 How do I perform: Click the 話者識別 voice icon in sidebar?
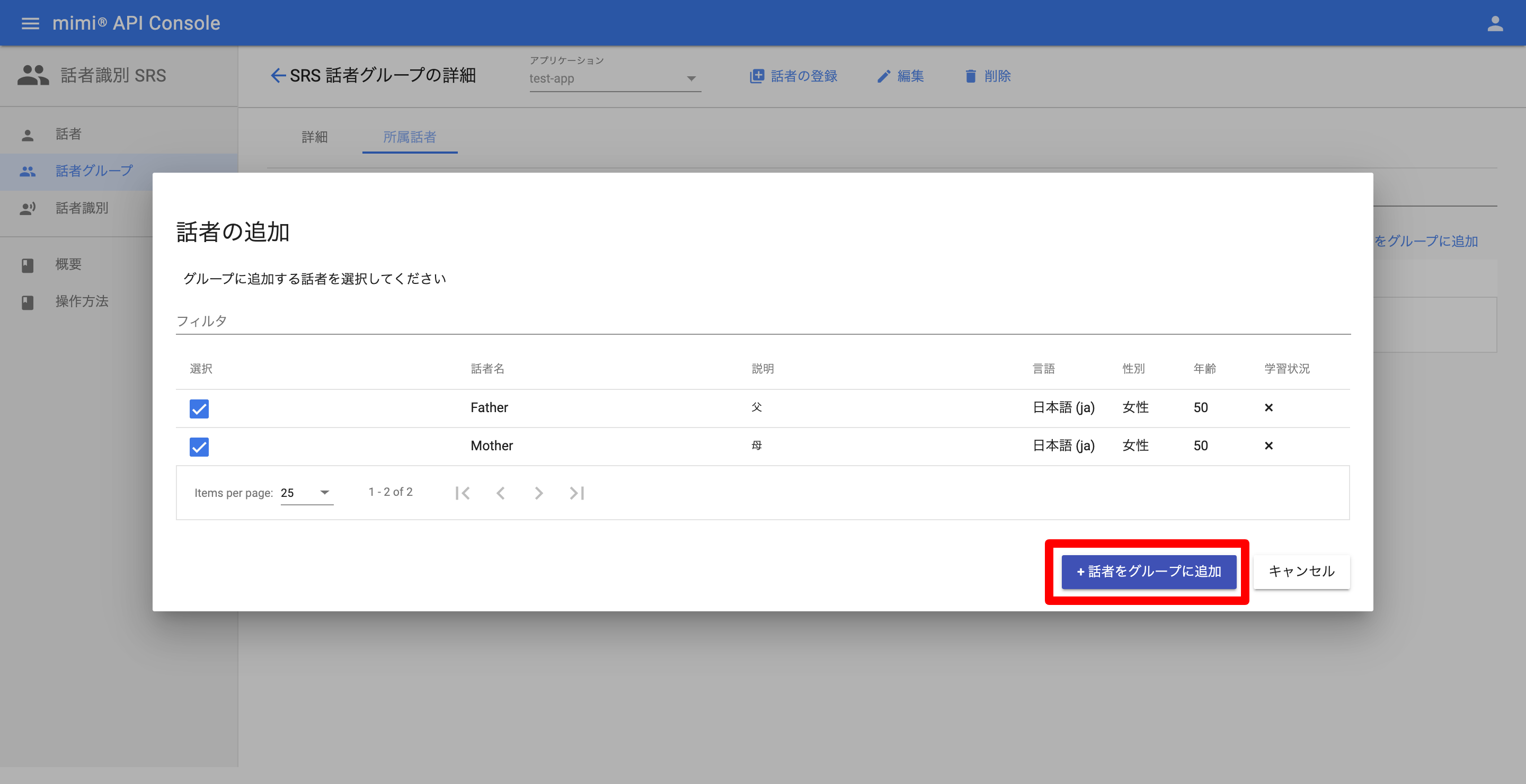pos(27,208)
